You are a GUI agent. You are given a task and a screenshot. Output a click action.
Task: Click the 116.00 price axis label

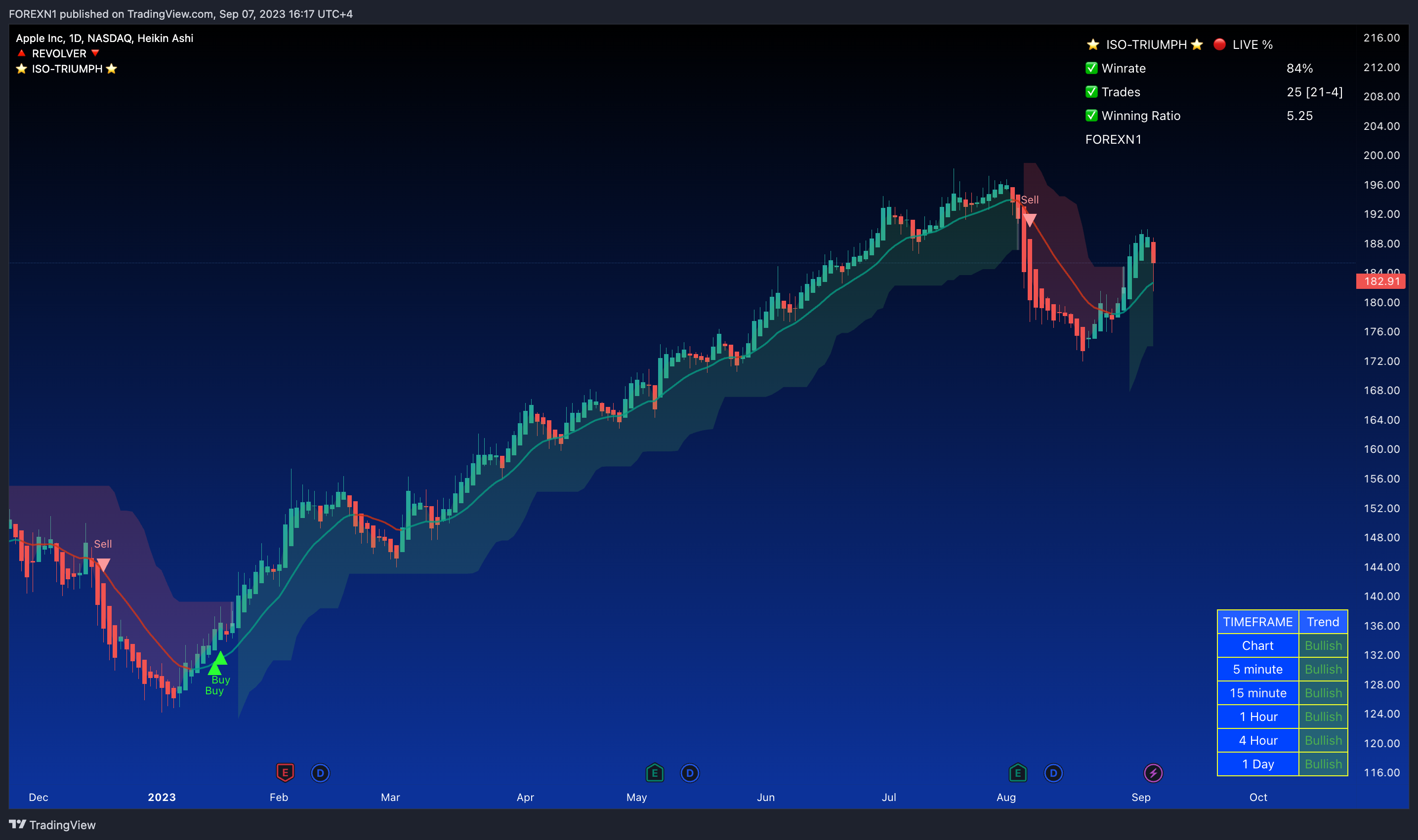[1381, 772]
